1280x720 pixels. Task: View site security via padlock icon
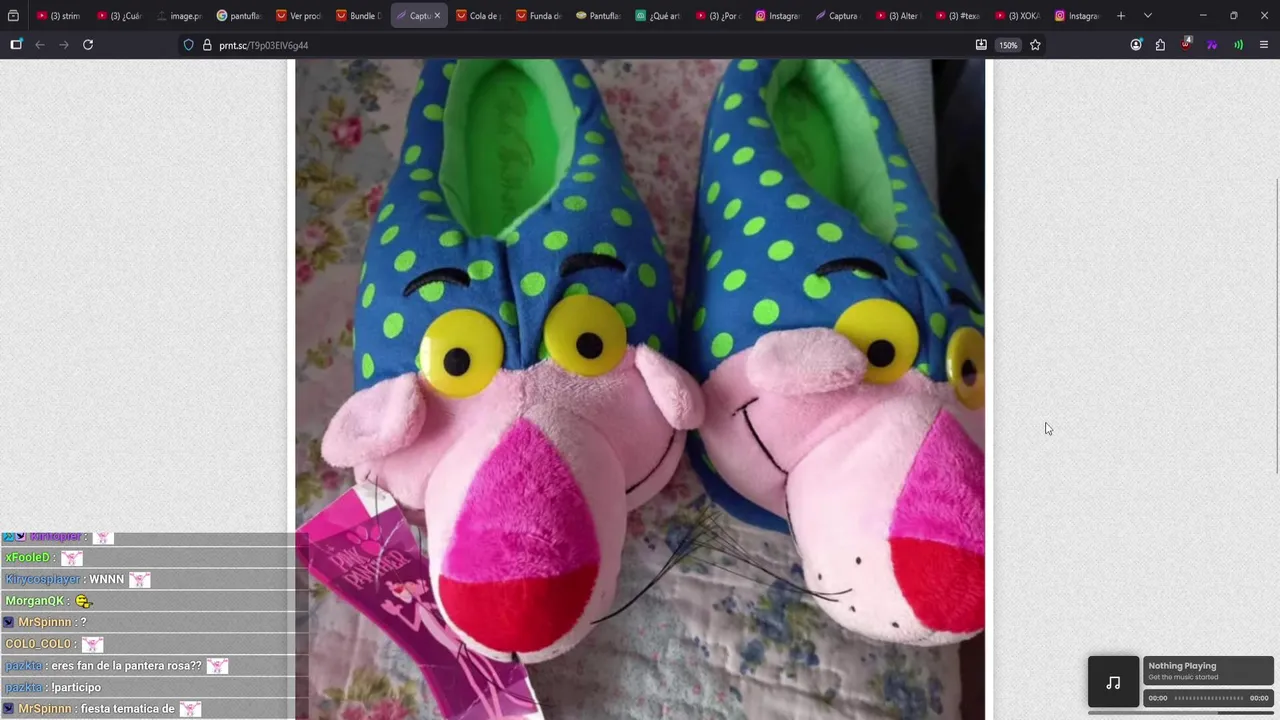pos(207,45)
